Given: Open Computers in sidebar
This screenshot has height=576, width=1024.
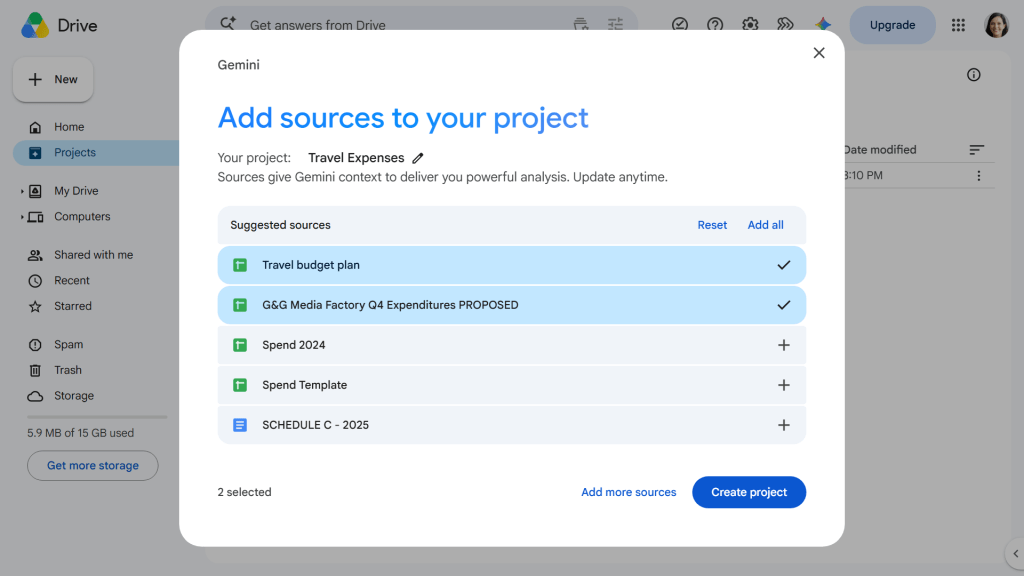Looking at the screenshot, I should (x=82, y=216).
